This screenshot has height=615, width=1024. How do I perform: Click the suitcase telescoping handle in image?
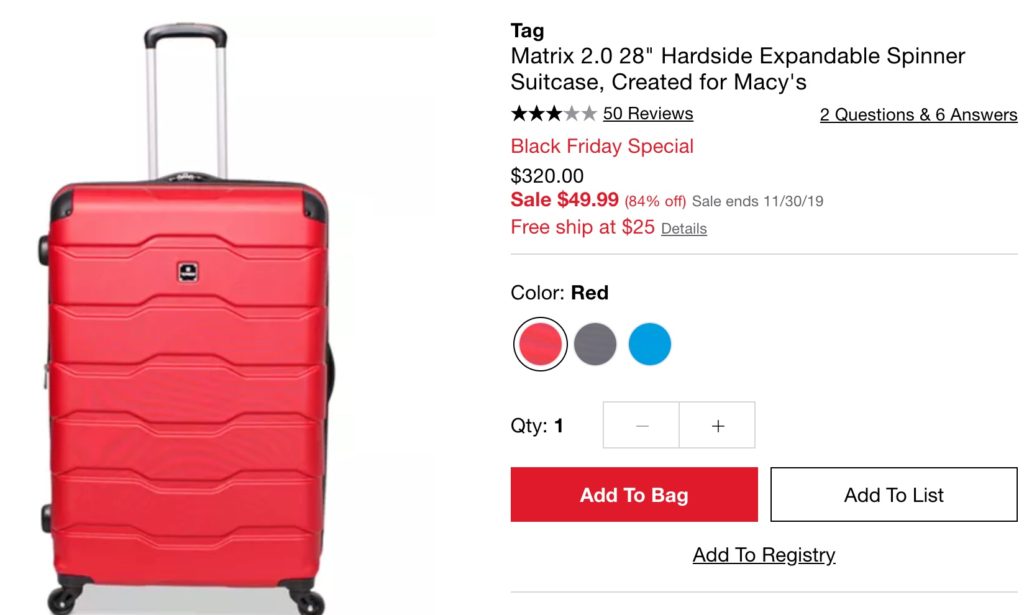coord(186,101)
